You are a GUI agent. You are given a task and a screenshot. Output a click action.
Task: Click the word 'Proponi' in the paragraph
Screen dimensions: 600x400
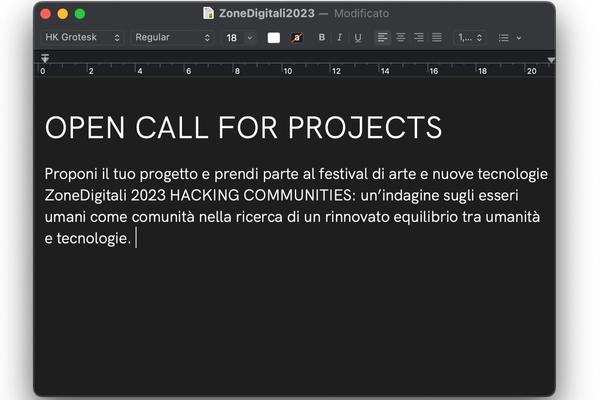point(71,174)
